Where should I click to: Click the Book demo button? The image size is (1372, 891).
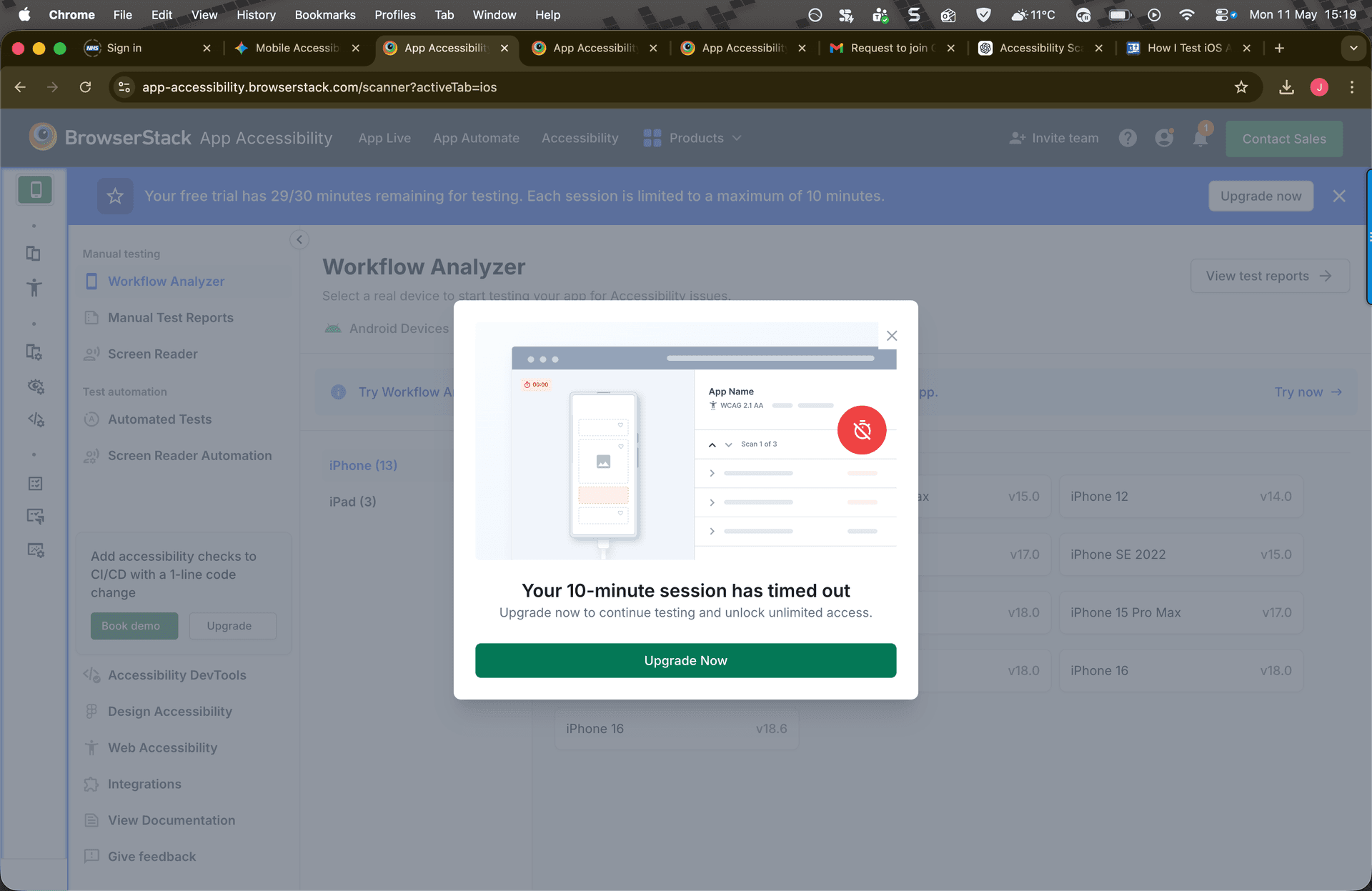click(134, 626)
